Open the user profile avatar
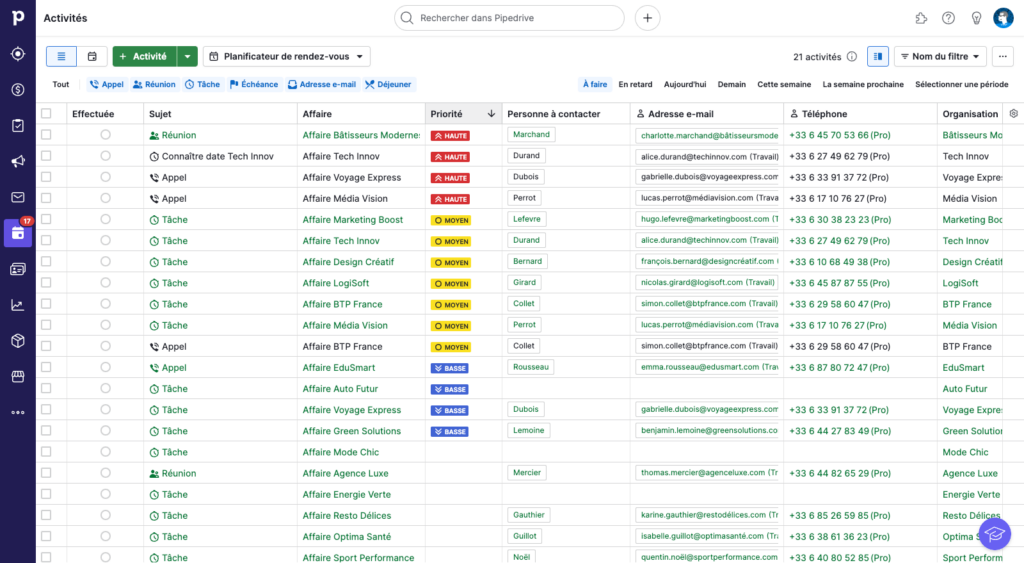This screenshot has width=1024, height=563. click(1003, 18)
